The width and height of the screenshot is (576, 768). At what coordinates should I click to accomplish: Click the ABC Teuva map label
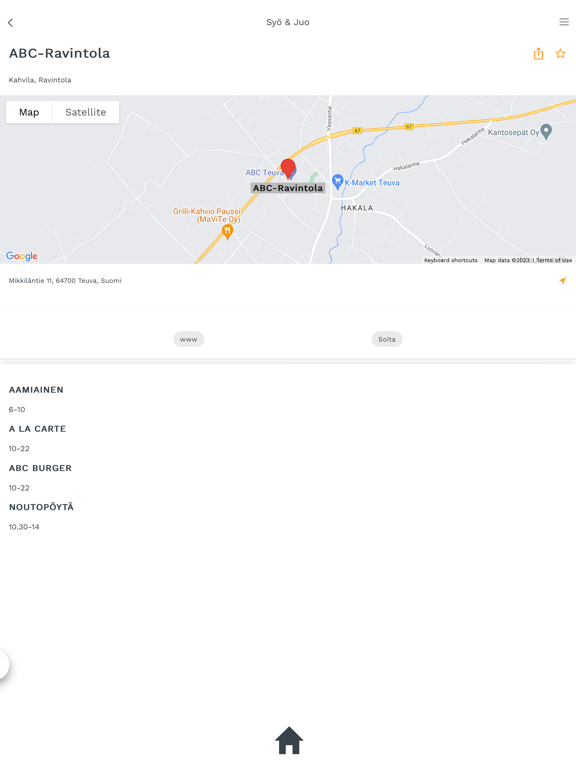click(264, 172)
